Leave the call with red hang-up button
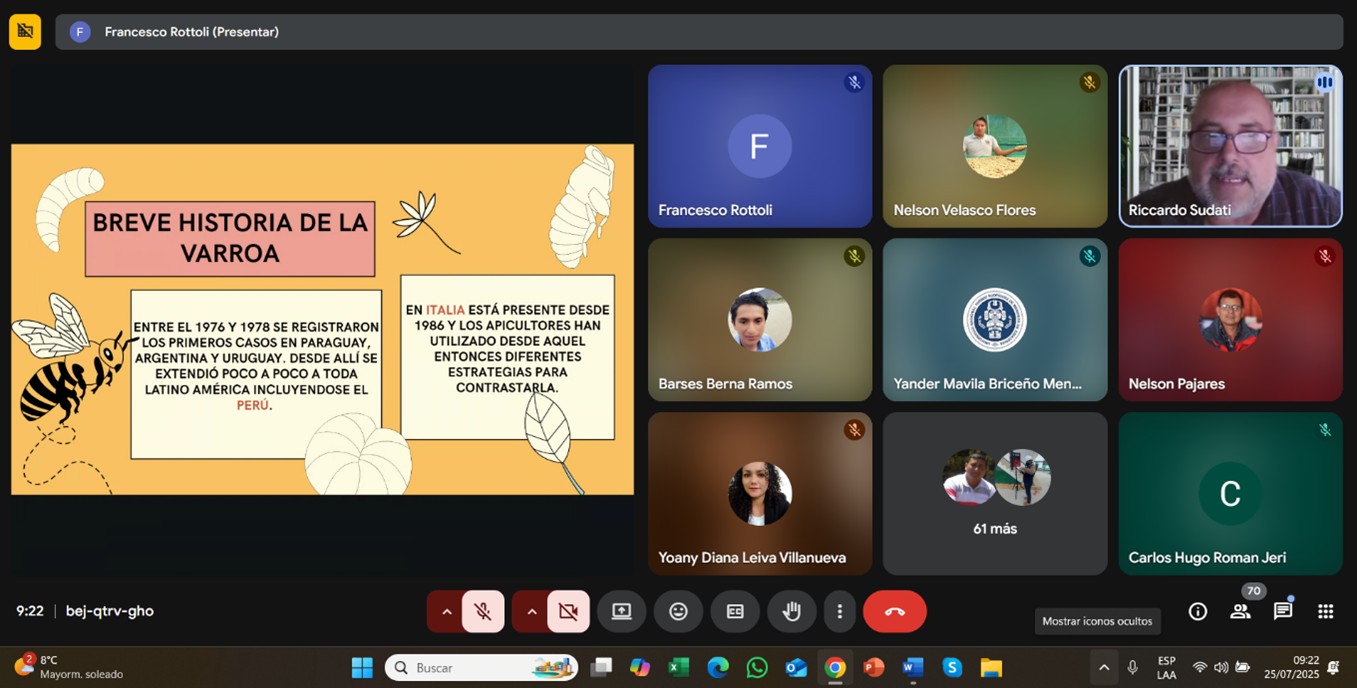1357x688 pixels. click(895, 612)
